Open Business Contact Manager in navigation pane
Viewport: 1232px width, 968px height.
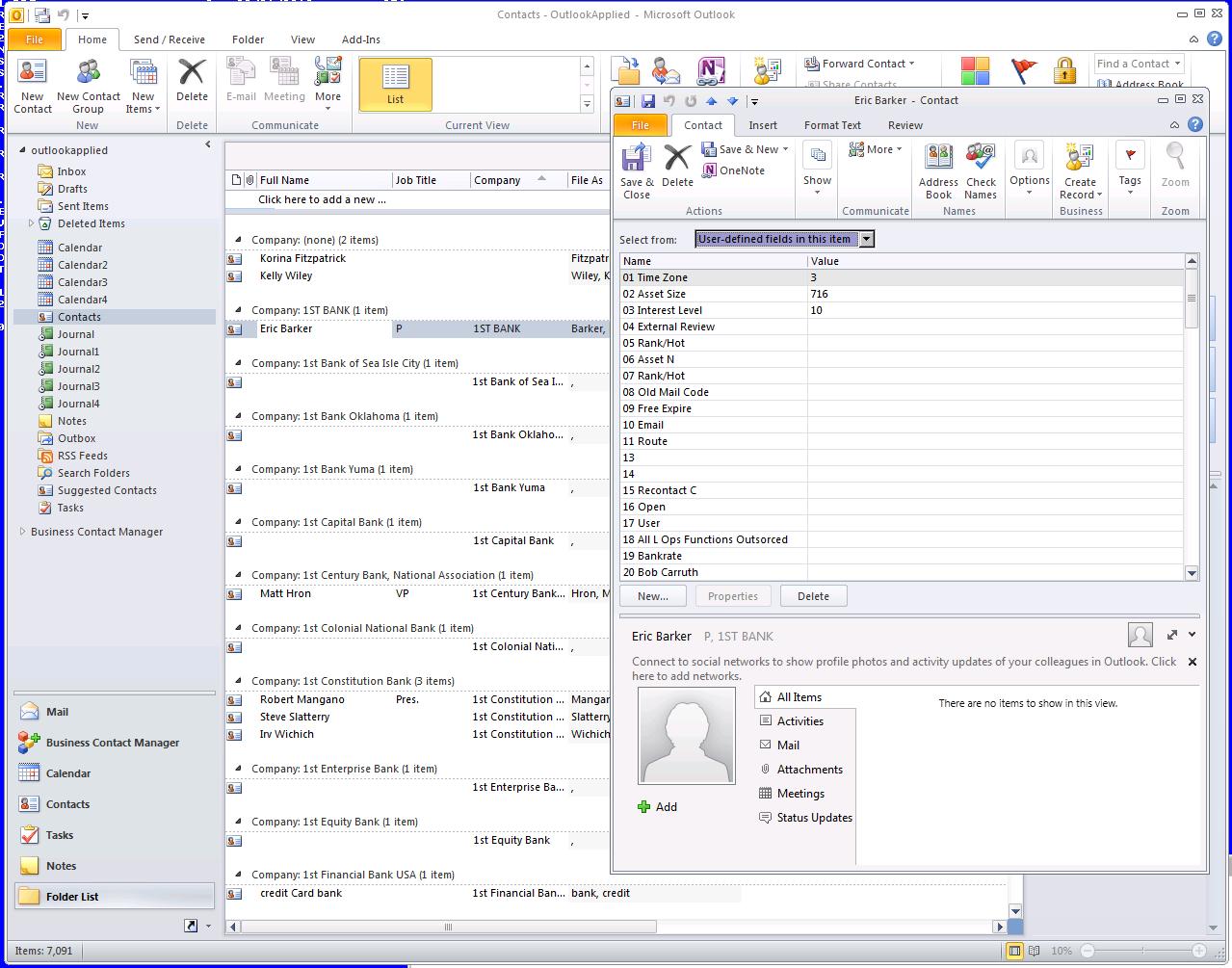[112, 743]
